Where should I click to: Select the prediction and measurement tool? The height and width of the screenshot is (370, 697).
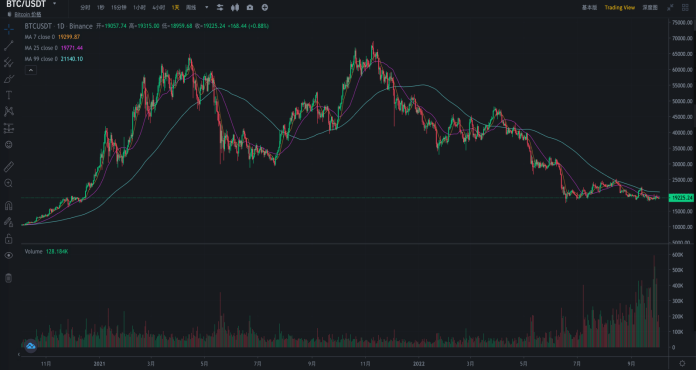tap(8, 129)
